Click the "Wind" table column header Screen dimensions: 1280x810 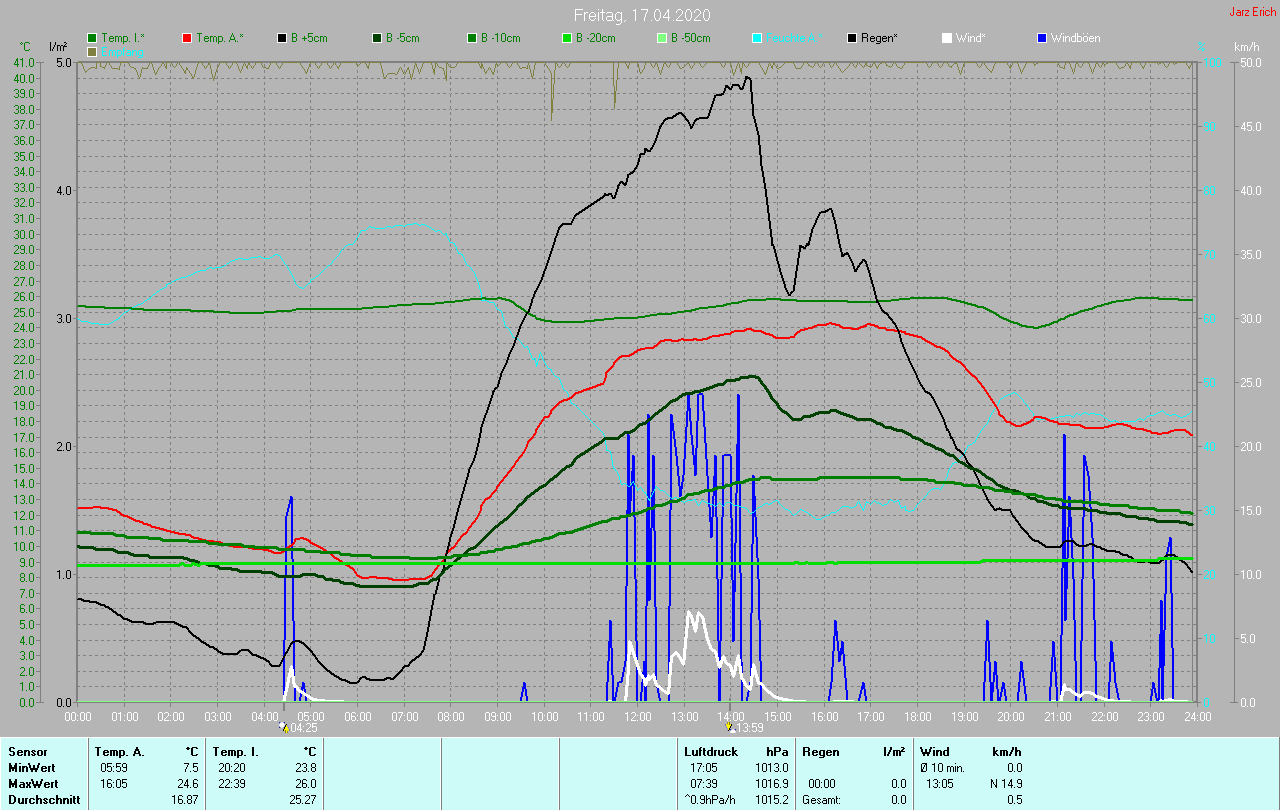point(935,751)
